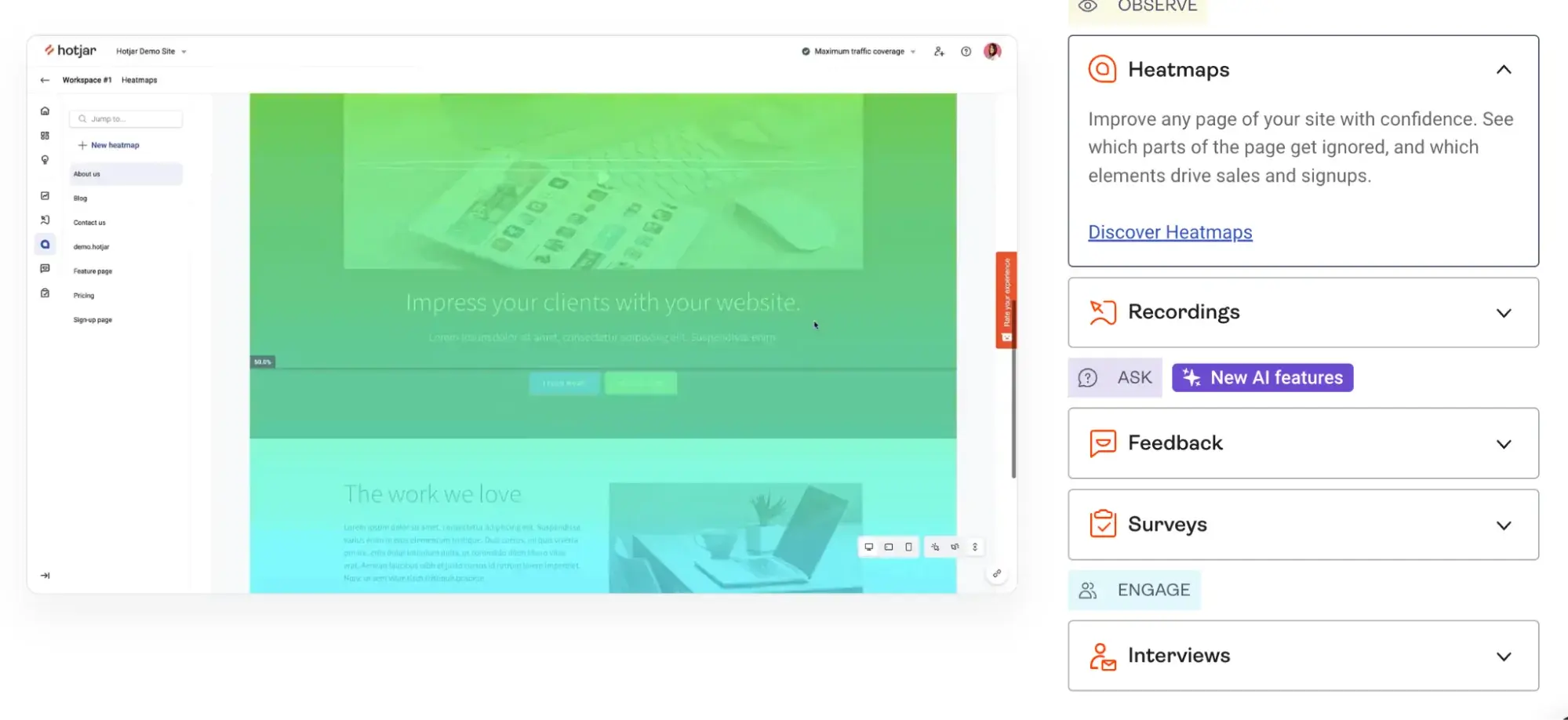Image resolution: width=1568 pixels, height=720 pixels.
Task: Click the heatmap preview scrollbar
Action: pyautogui.click(x=1013, y=388)
